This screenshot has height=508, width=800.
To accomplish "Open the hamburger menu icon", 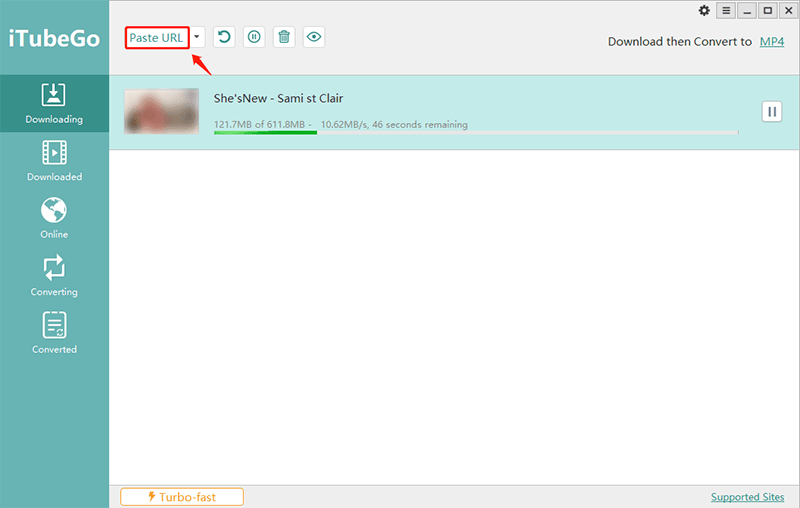I will pyautogui.click(x=726, y=11).
